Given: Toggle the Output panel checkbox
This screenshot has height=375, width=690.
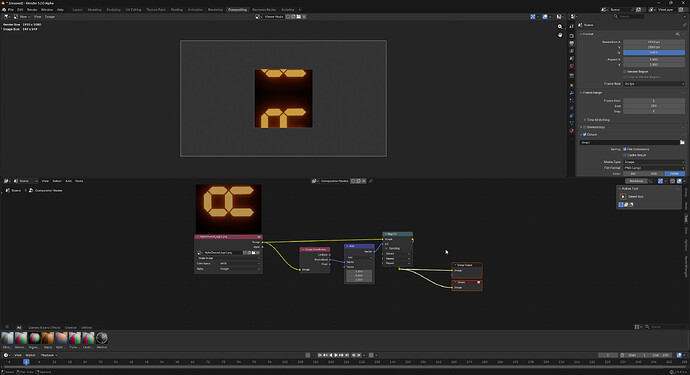Looking at the screenshot, I should tap(584, 134).
